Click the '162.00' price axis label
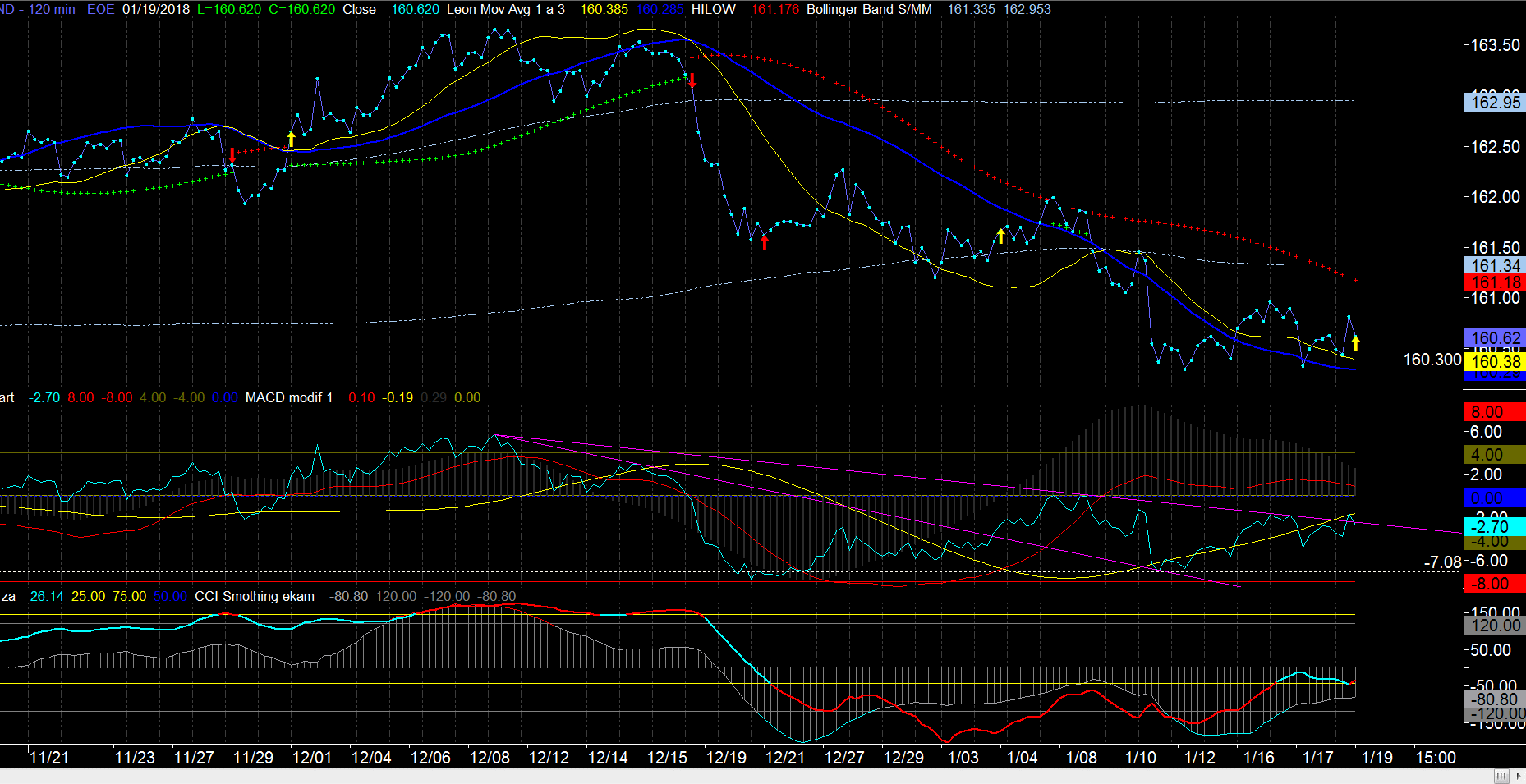The width and height of the screenshot is (1526, 784). tap(1495, 197)
